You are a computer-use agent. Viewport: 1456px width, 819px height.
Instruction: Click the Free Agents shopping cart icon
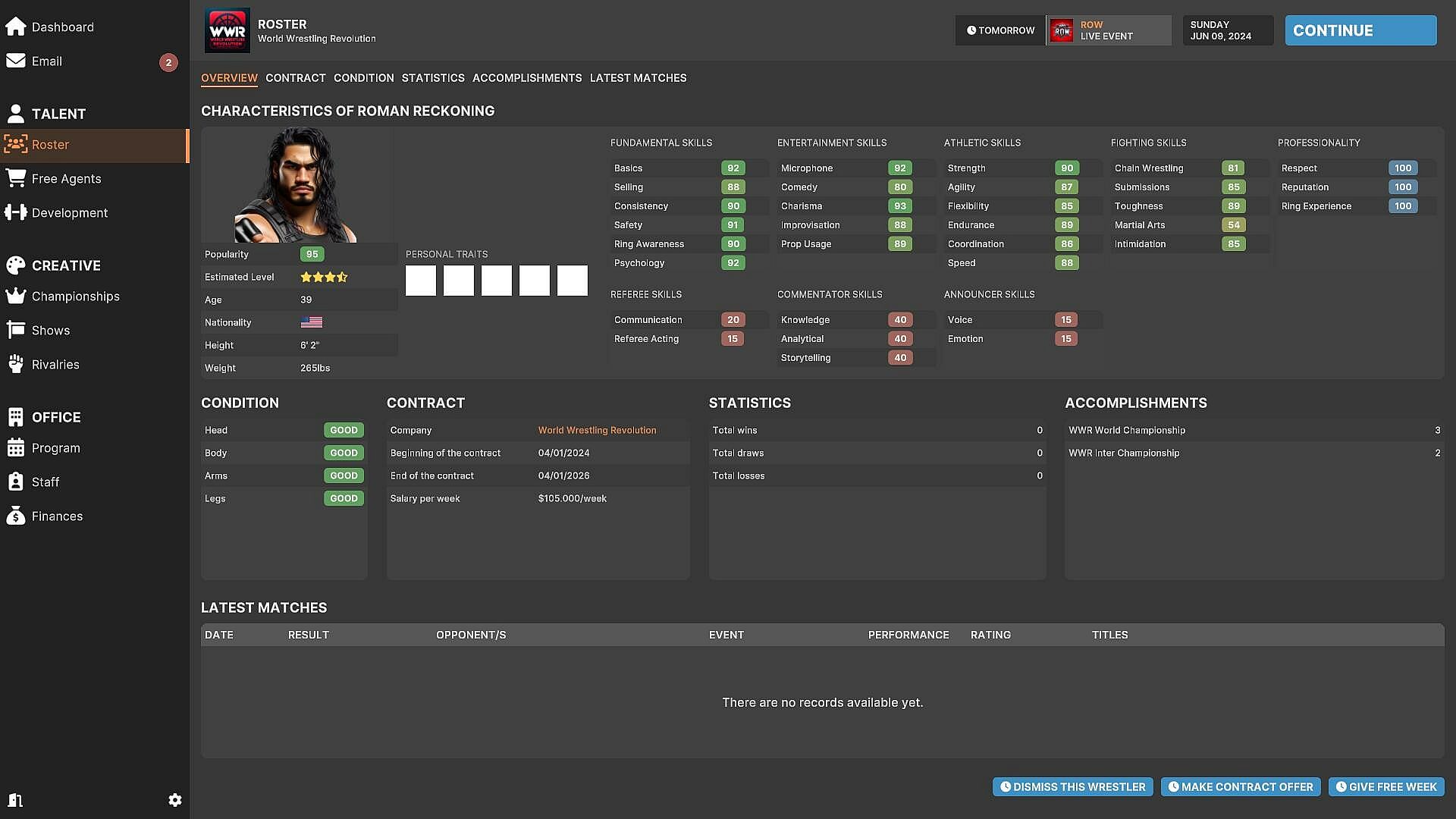16,178
